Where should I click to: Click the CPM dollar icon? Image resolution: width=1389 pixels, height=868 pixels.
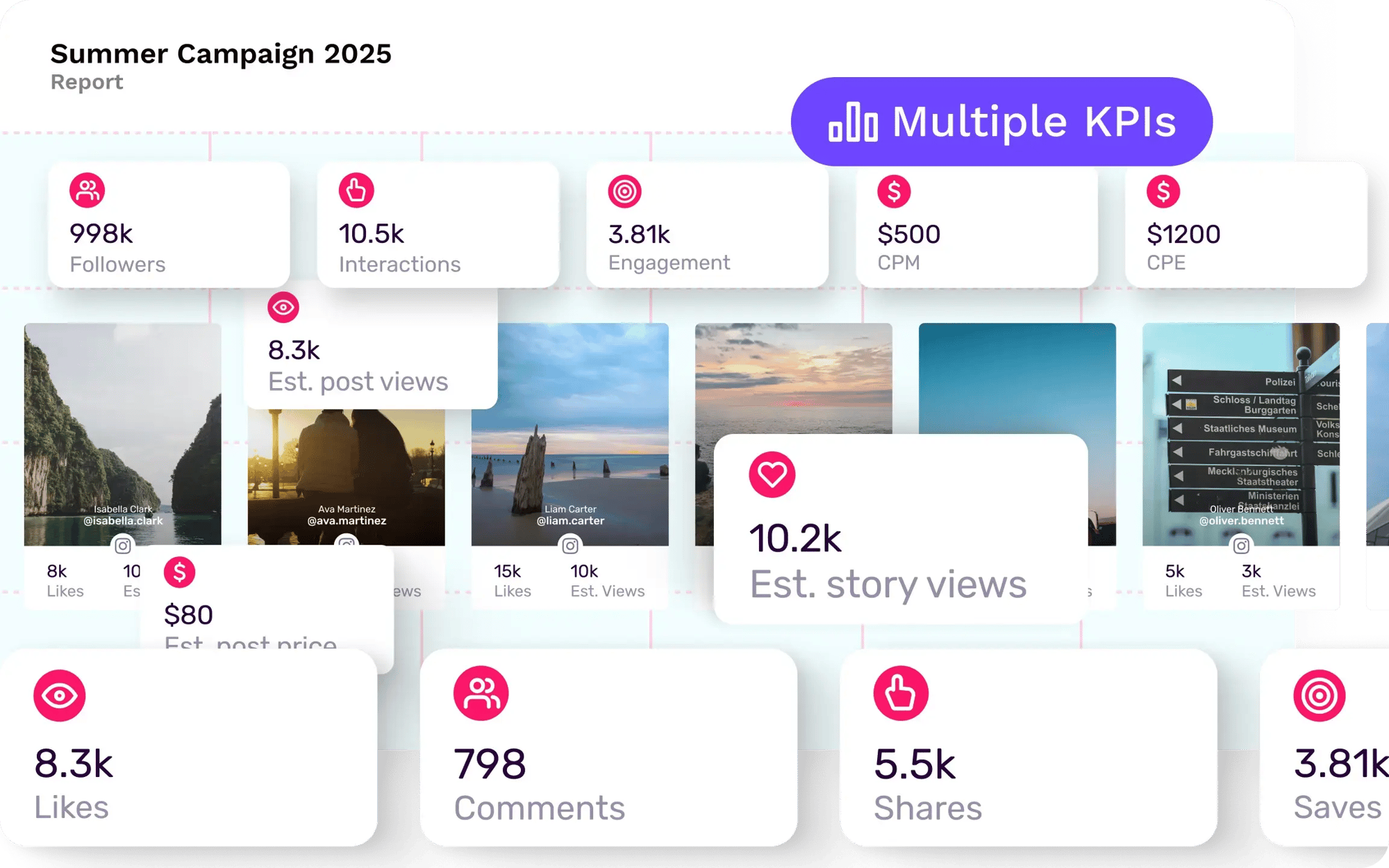point(894,192)
